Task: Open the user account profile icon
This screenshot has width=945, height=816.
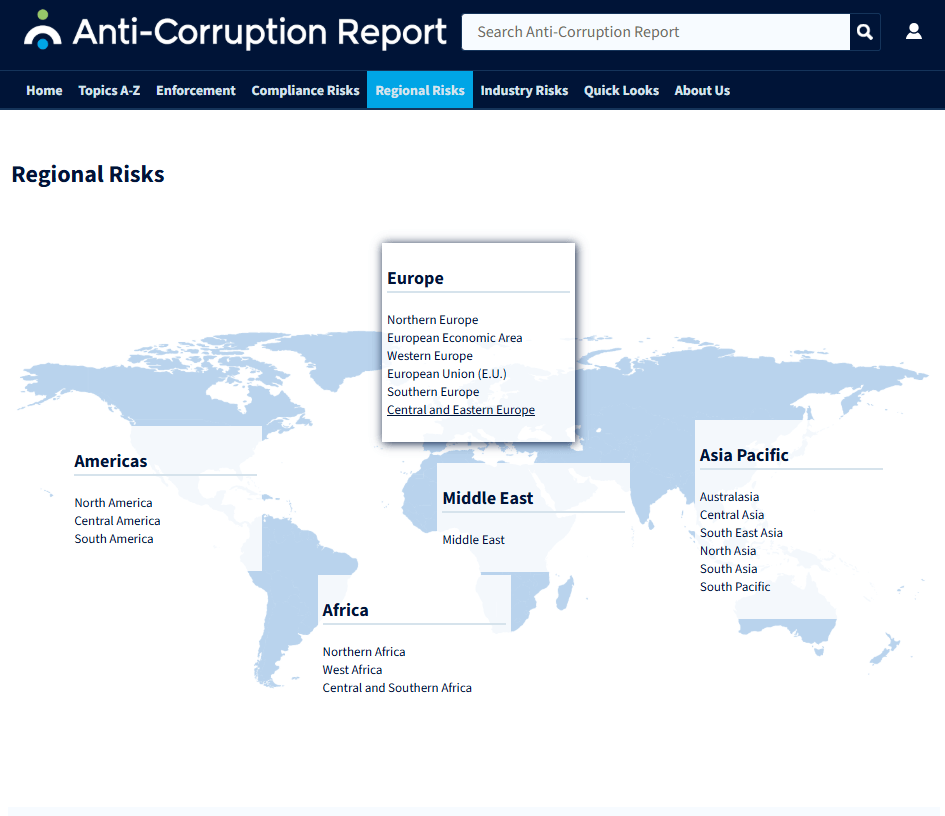Action: click(914, 31)
